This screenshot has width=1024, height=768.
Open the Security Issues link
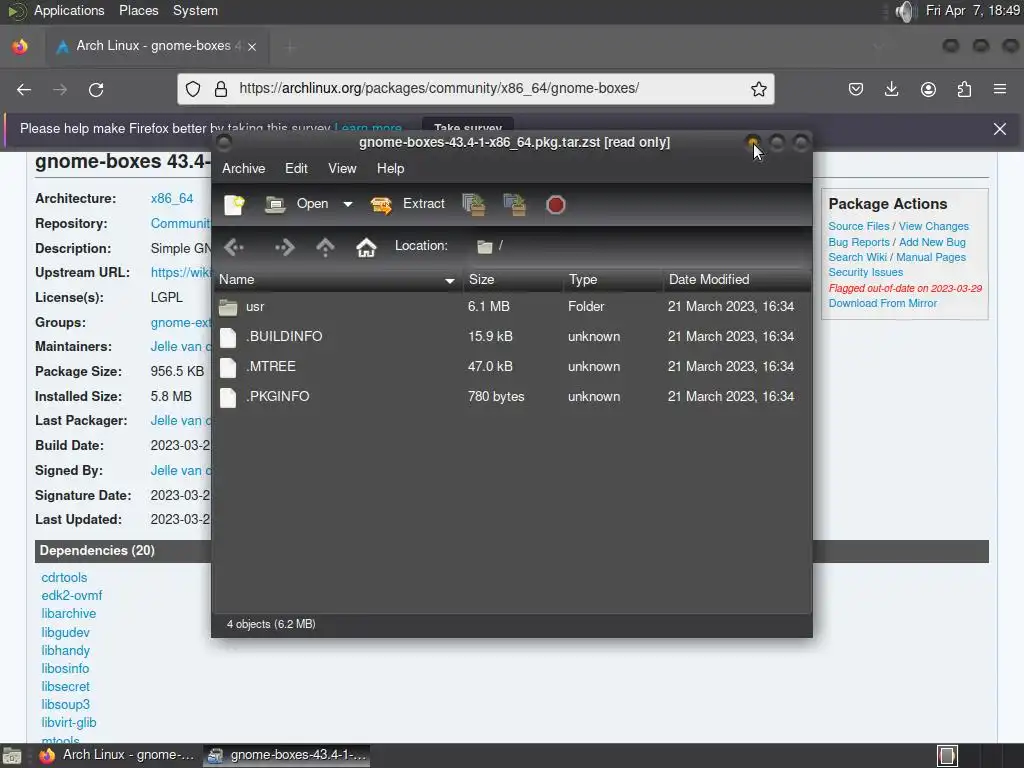coord(866,272)
